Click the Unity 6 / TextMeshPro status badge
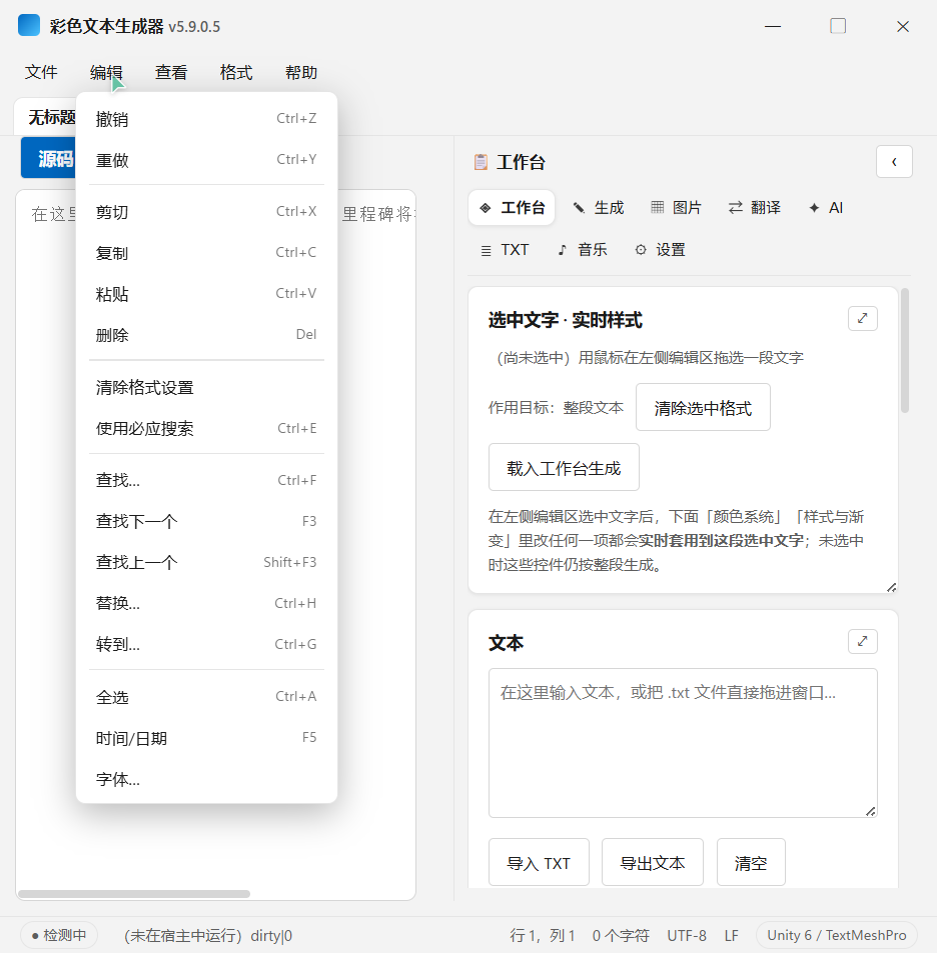The width and height of the screenshot is (937, 953). point(837,935)
